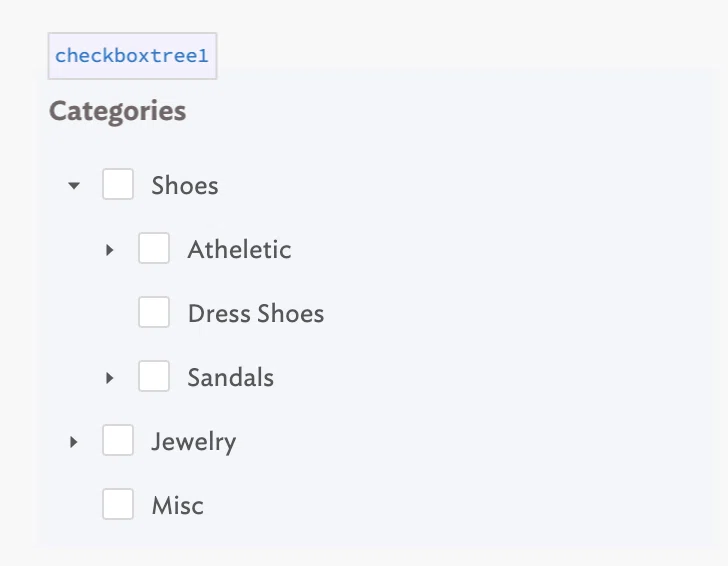Click the Dress Shoes label text
Screen dimensions: 728x566
pyautogui.click(x=256, y=313)
